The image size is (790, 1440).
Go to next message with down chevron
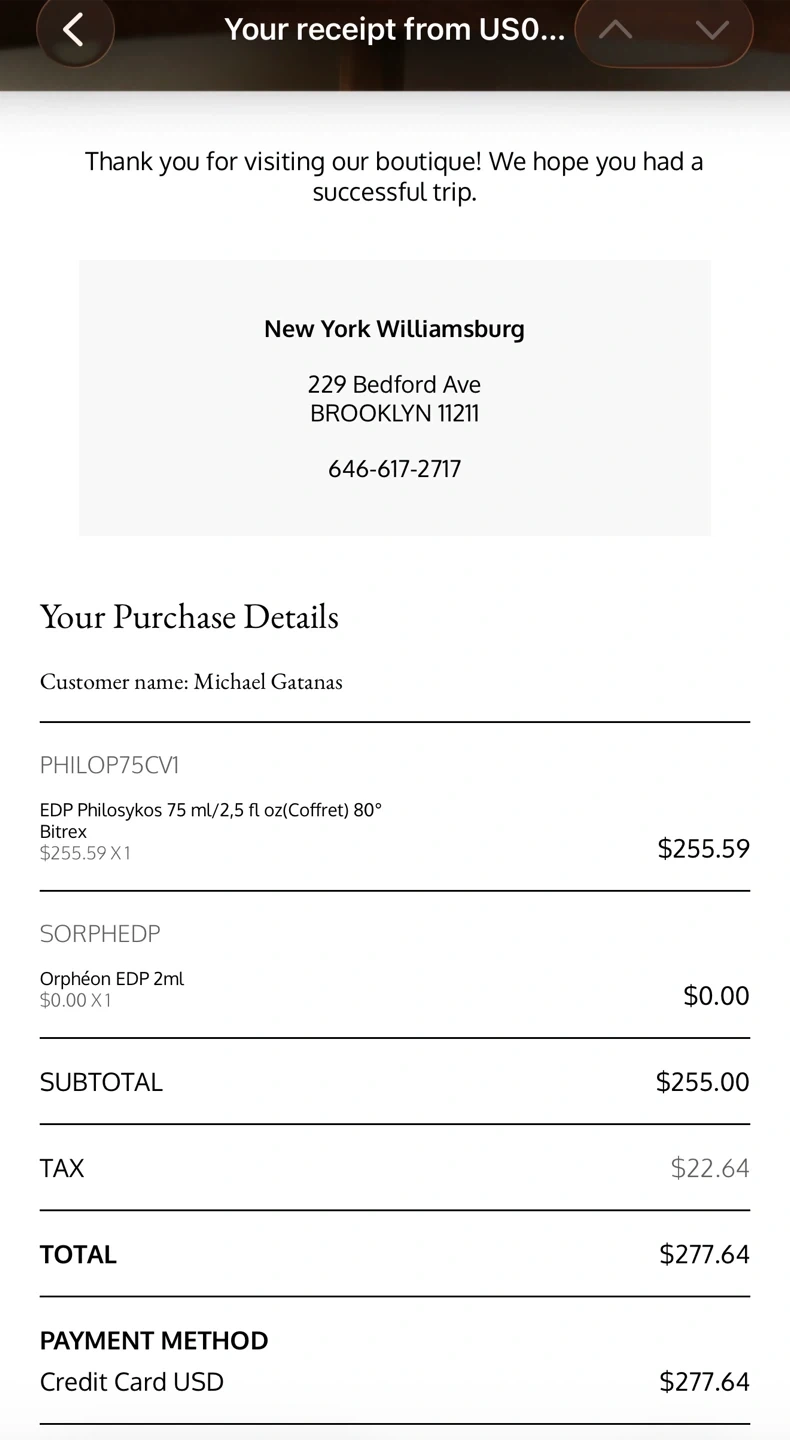click(x=712, y=30)
